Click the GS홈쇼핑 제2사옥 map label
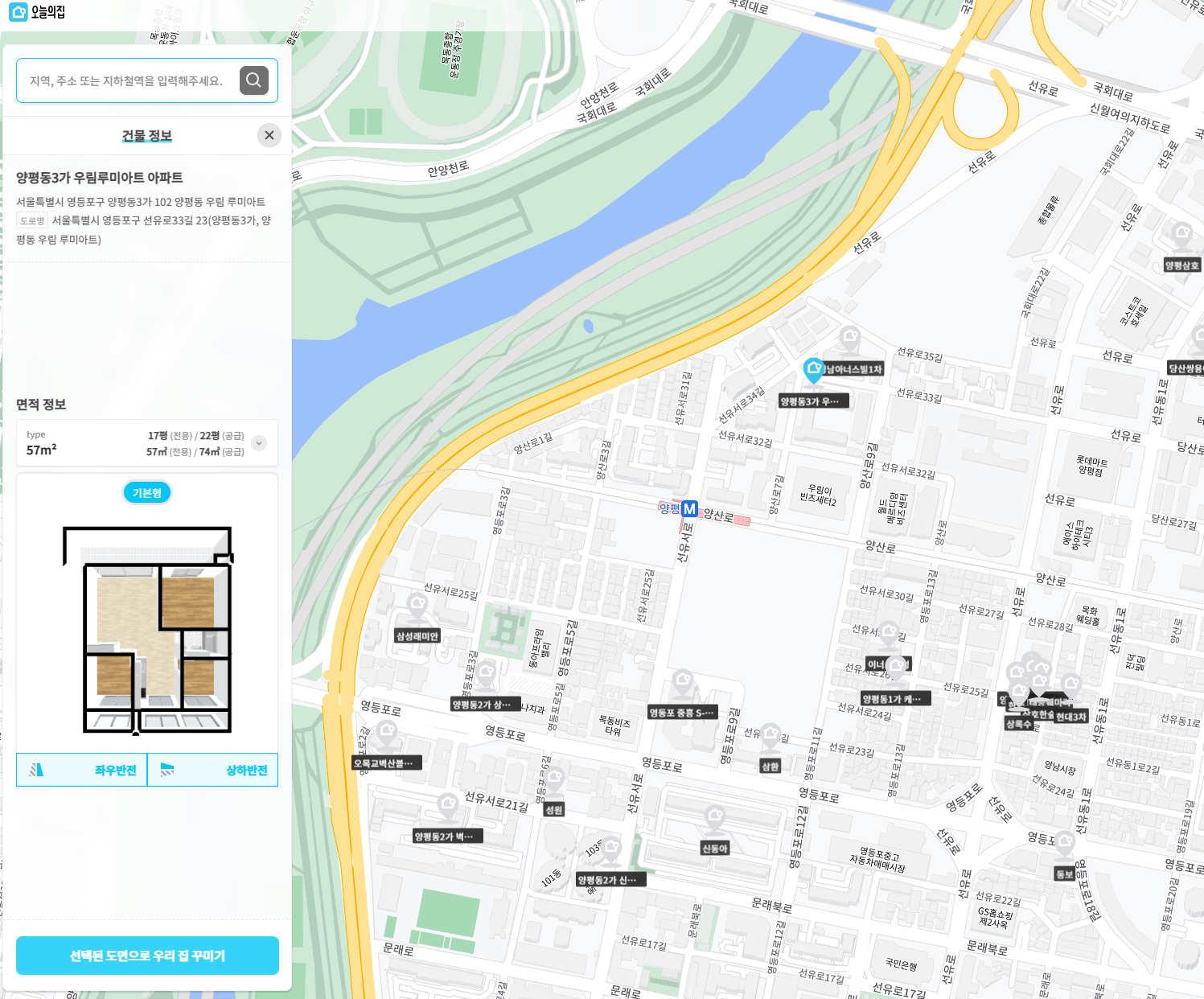This screenshot has width=1204, height=999. (996, 918)
